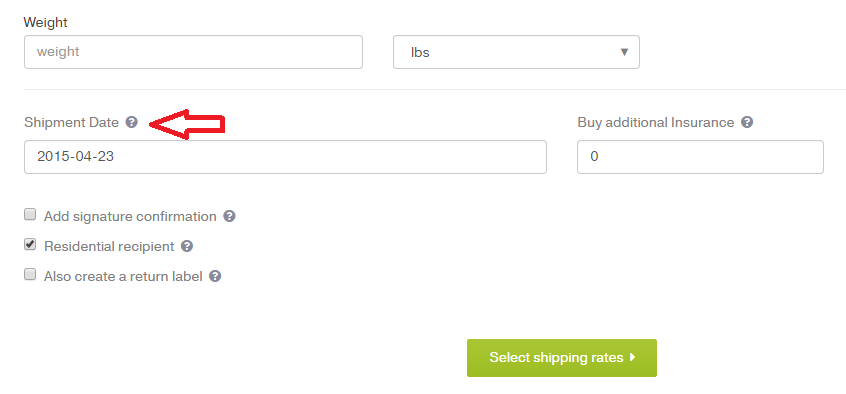Screen dimensions: 846x394
Task: Click the Add signature confirmation label text
Action: 130,216
